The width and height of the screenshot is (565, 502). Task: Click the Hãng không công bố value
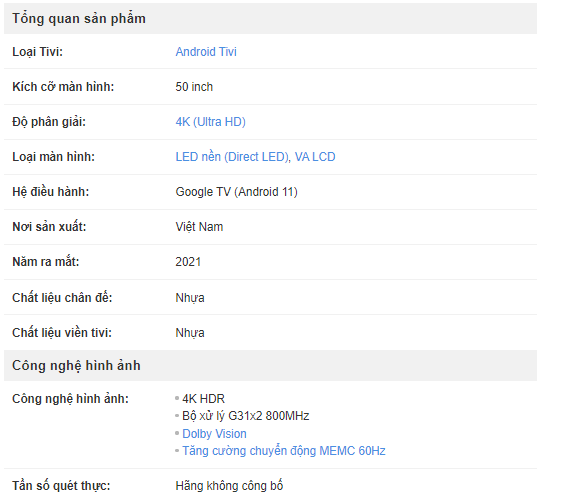coord(229,486)
